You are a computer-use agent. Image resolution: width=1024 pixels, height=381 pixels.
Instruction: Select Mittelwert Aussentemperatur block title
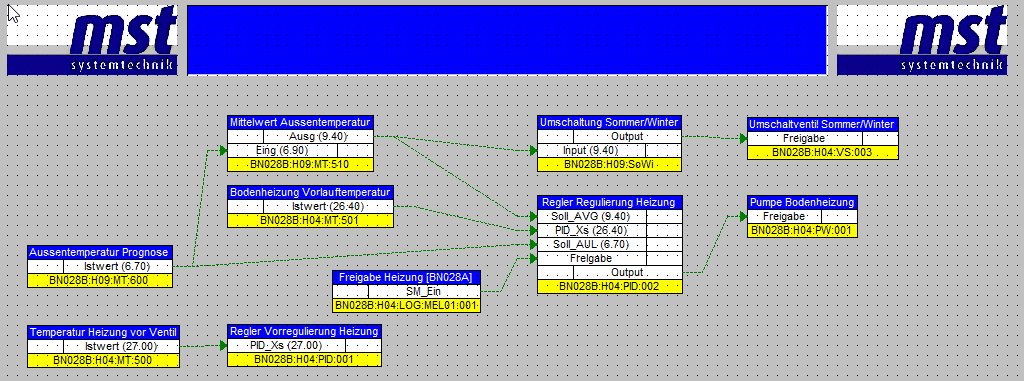(x=300, y=123)
